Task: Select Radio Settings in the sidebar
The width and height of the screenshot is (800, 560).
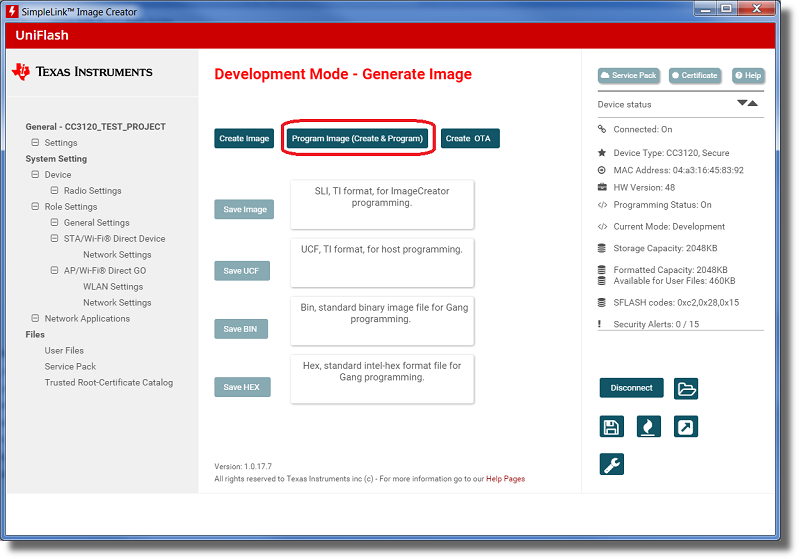Action: (92, 191)
